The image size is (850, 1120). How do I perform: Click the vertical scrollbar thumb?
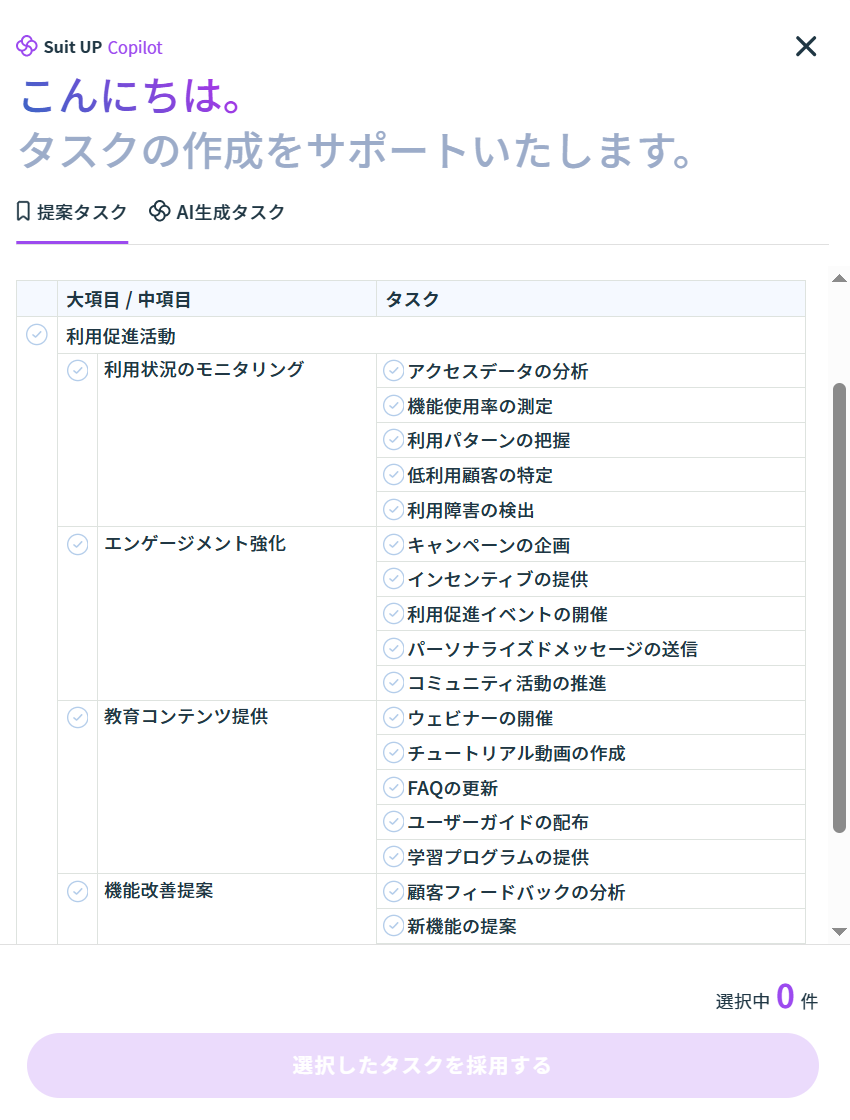[840, 606]
